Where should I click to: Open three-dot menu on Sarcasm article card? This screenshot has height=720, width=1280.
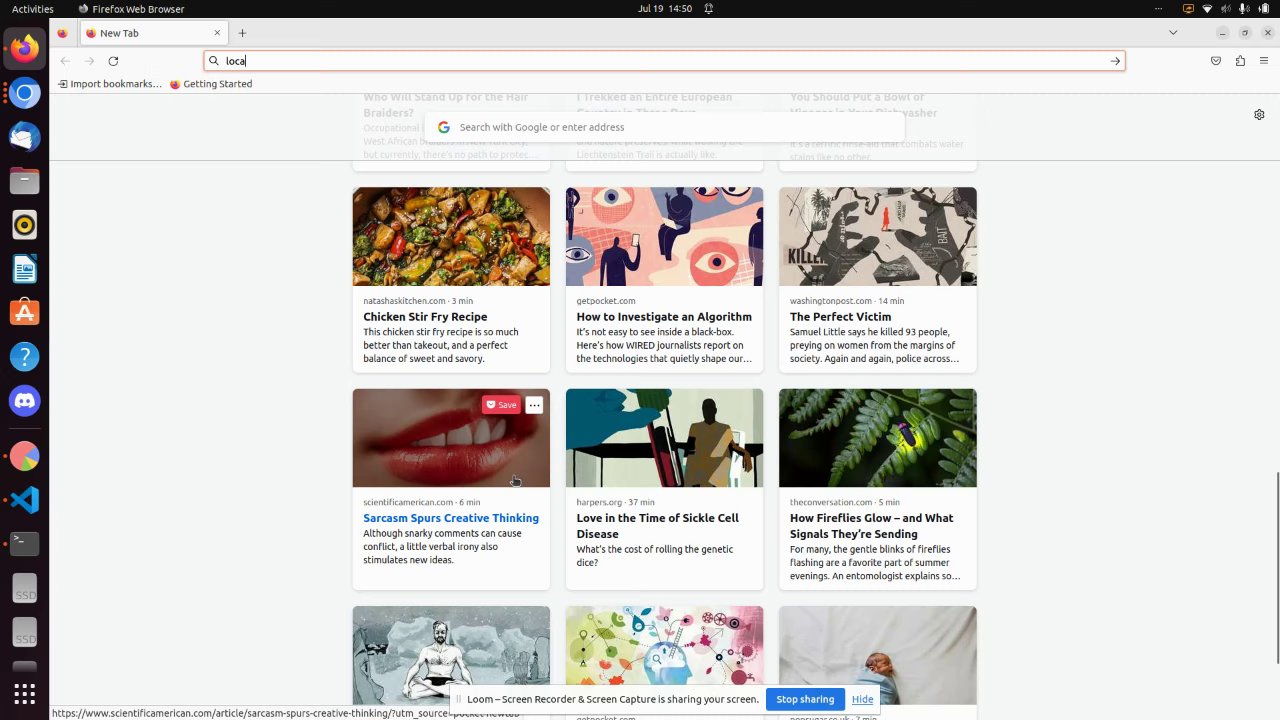[535, 405]
